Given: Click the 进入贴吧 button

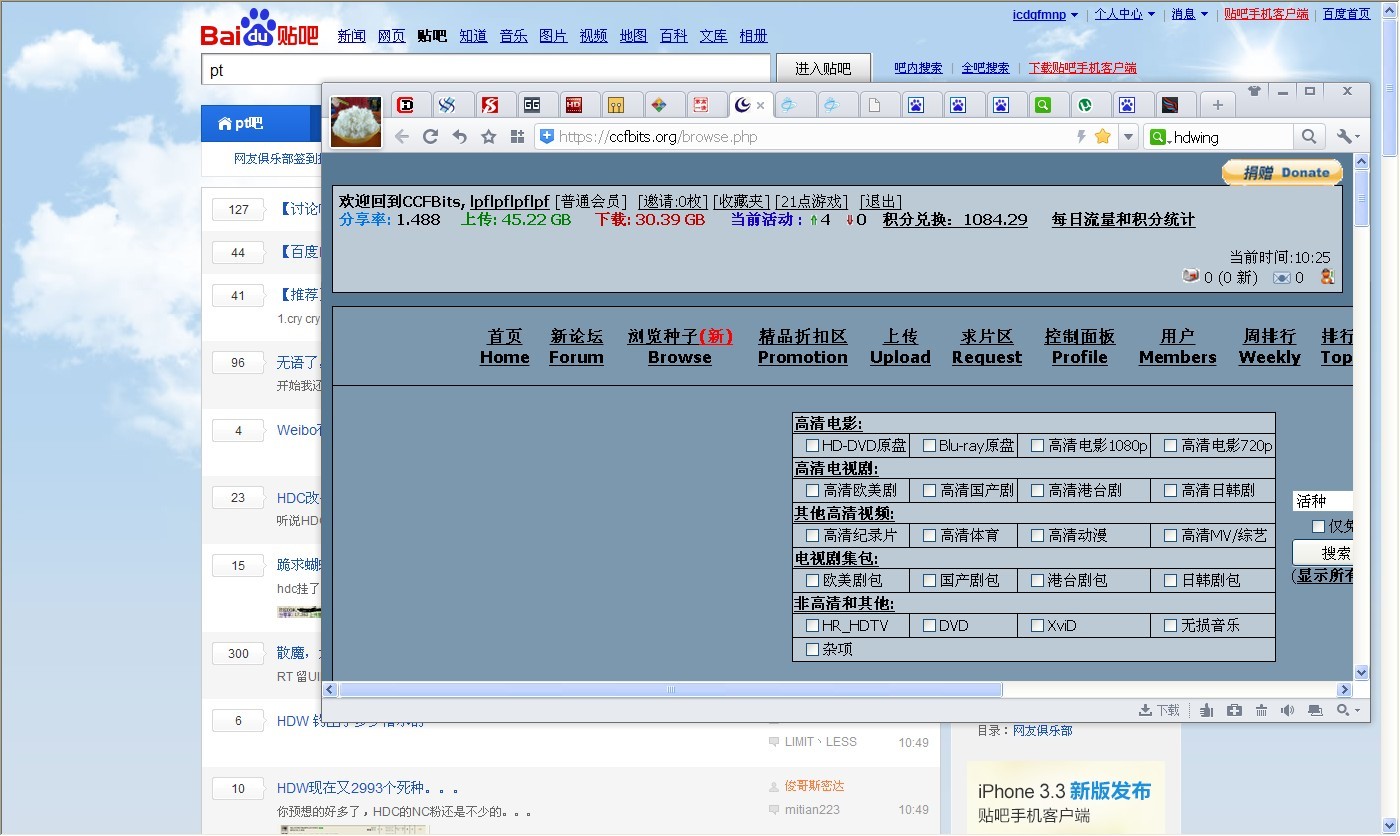Looking at the screenshot, I should click(823, 69).
